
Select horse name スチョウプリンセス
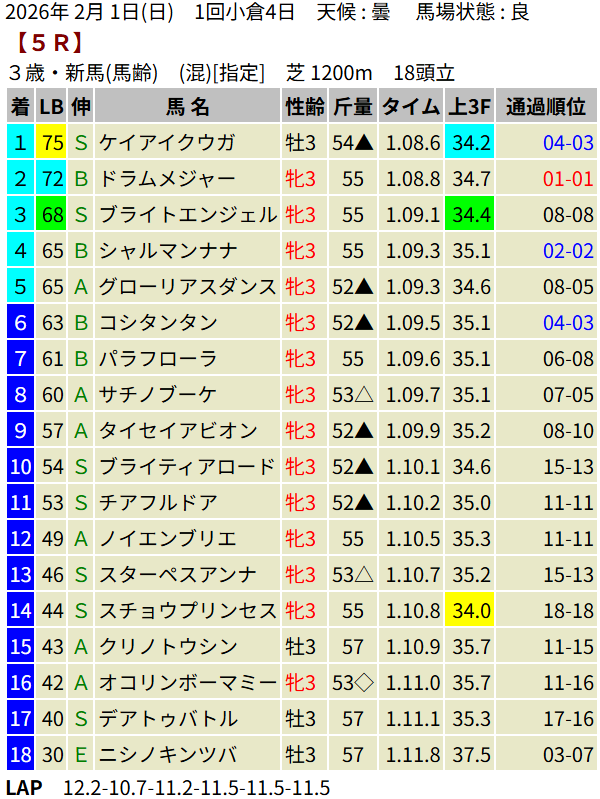click(187, 610)
